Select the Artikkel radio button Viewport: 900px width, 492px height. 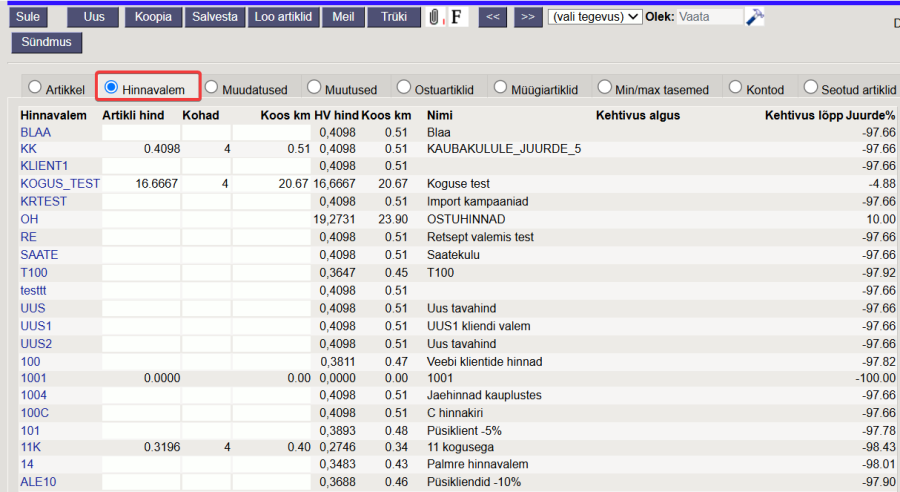pos(35,87)
